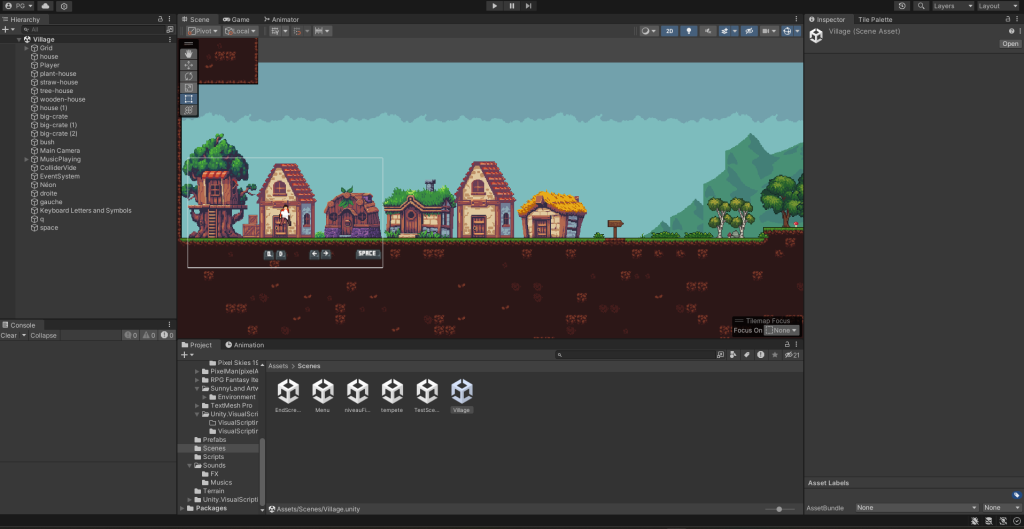Viewport: 1024px width, 529px height.
Task: Expand MusicPlaying object in Hierarchy
Action: click(x=26, y=159)
